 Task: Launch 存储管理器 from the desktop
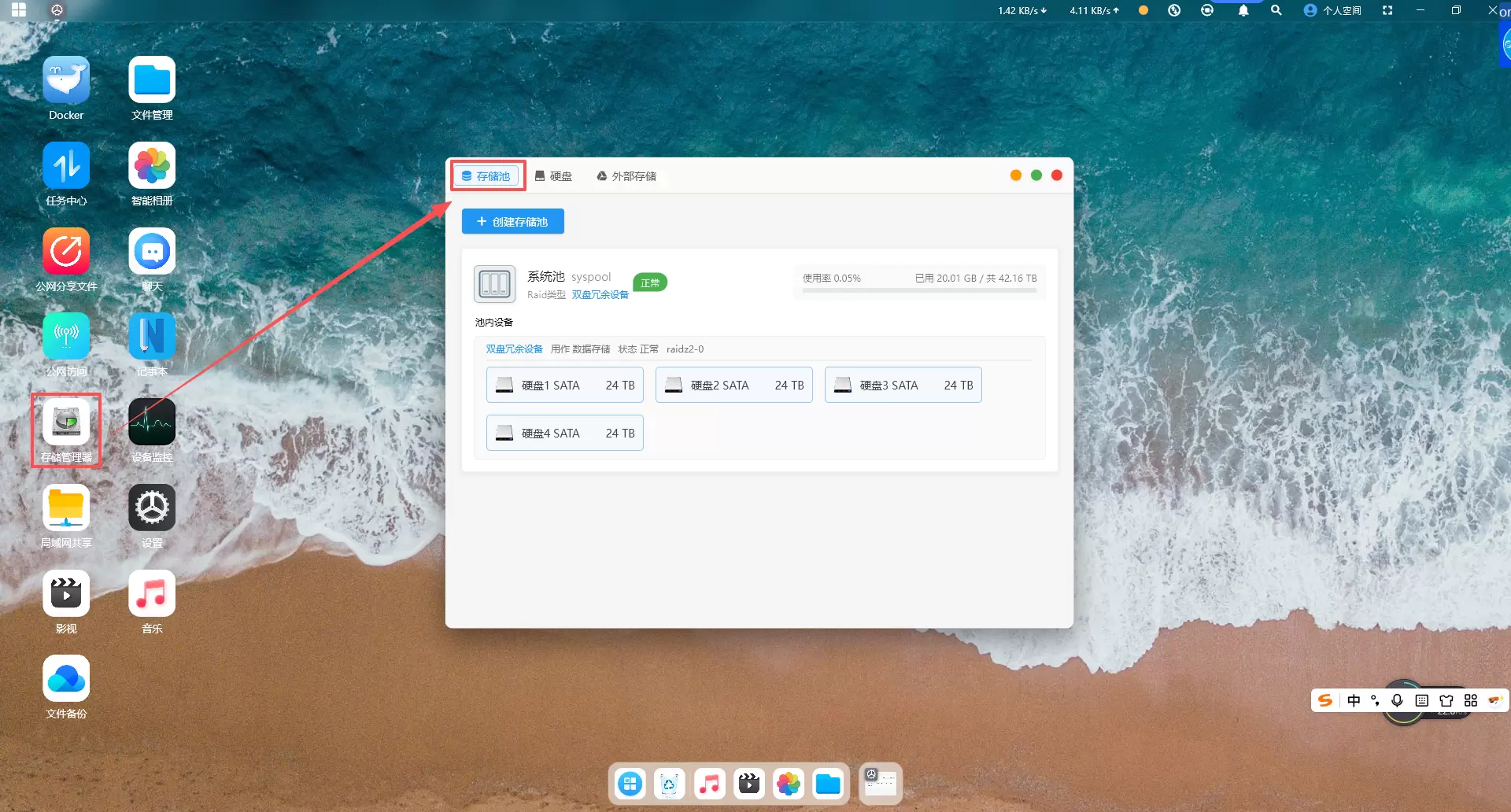pyautogui.click(x=66, y=423)
